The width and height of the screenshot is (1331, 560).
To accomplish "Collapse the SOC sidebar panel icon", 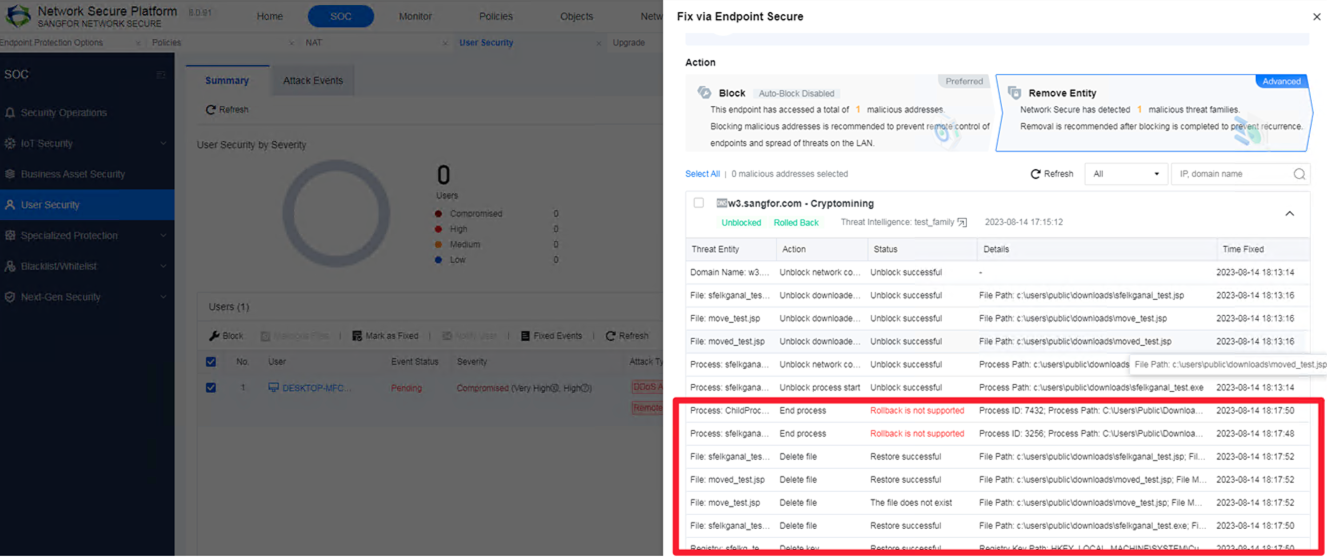I will (160, 75).
